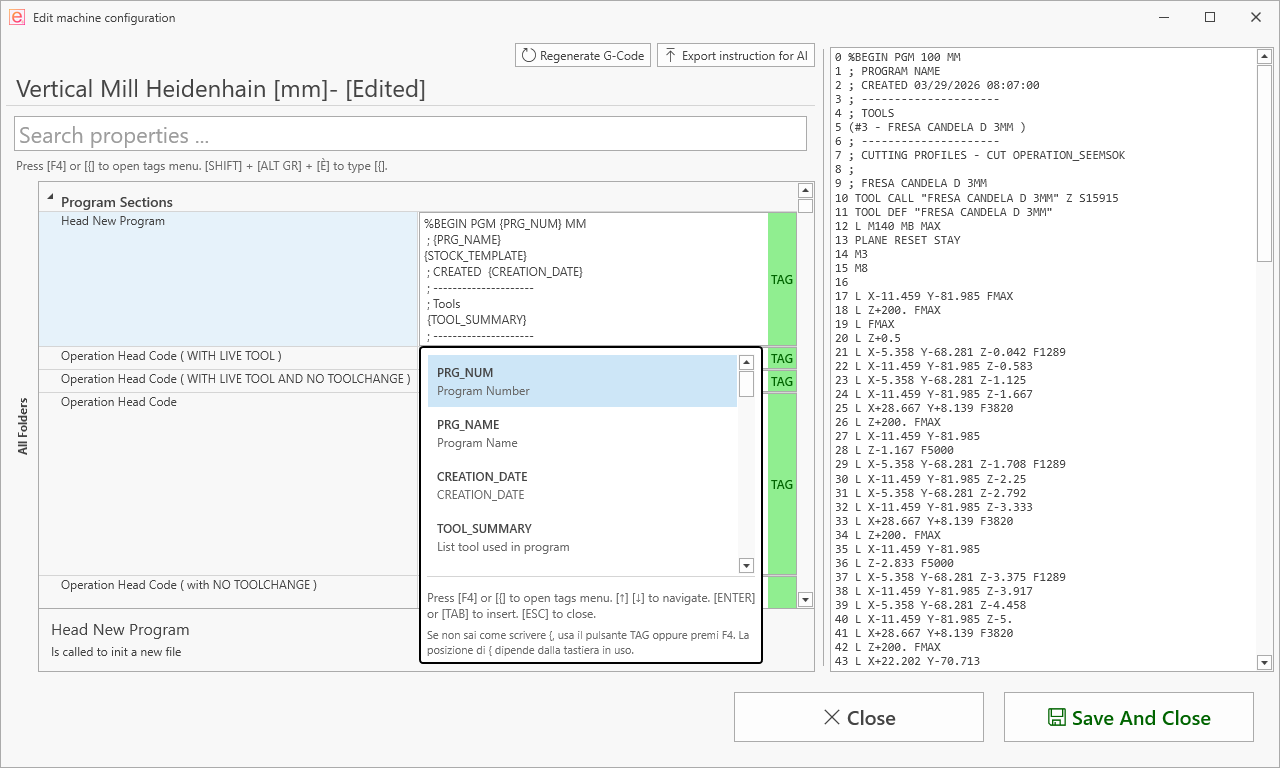Focus the Search properties field

410,135
